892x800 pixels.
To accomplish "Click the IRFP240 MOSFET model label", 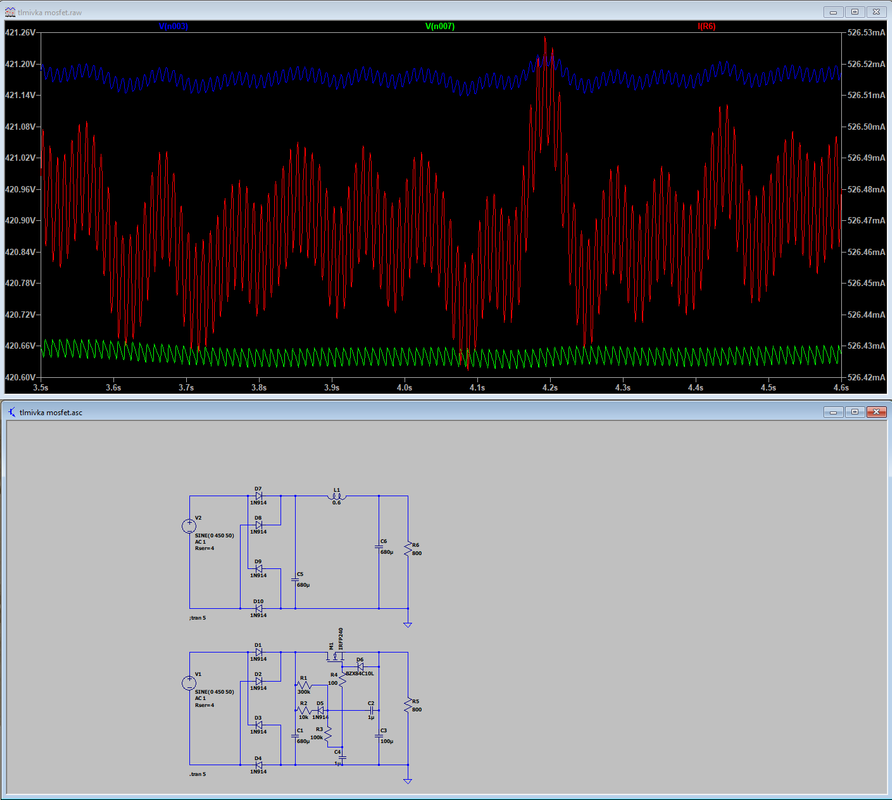I will click(341, 639).
